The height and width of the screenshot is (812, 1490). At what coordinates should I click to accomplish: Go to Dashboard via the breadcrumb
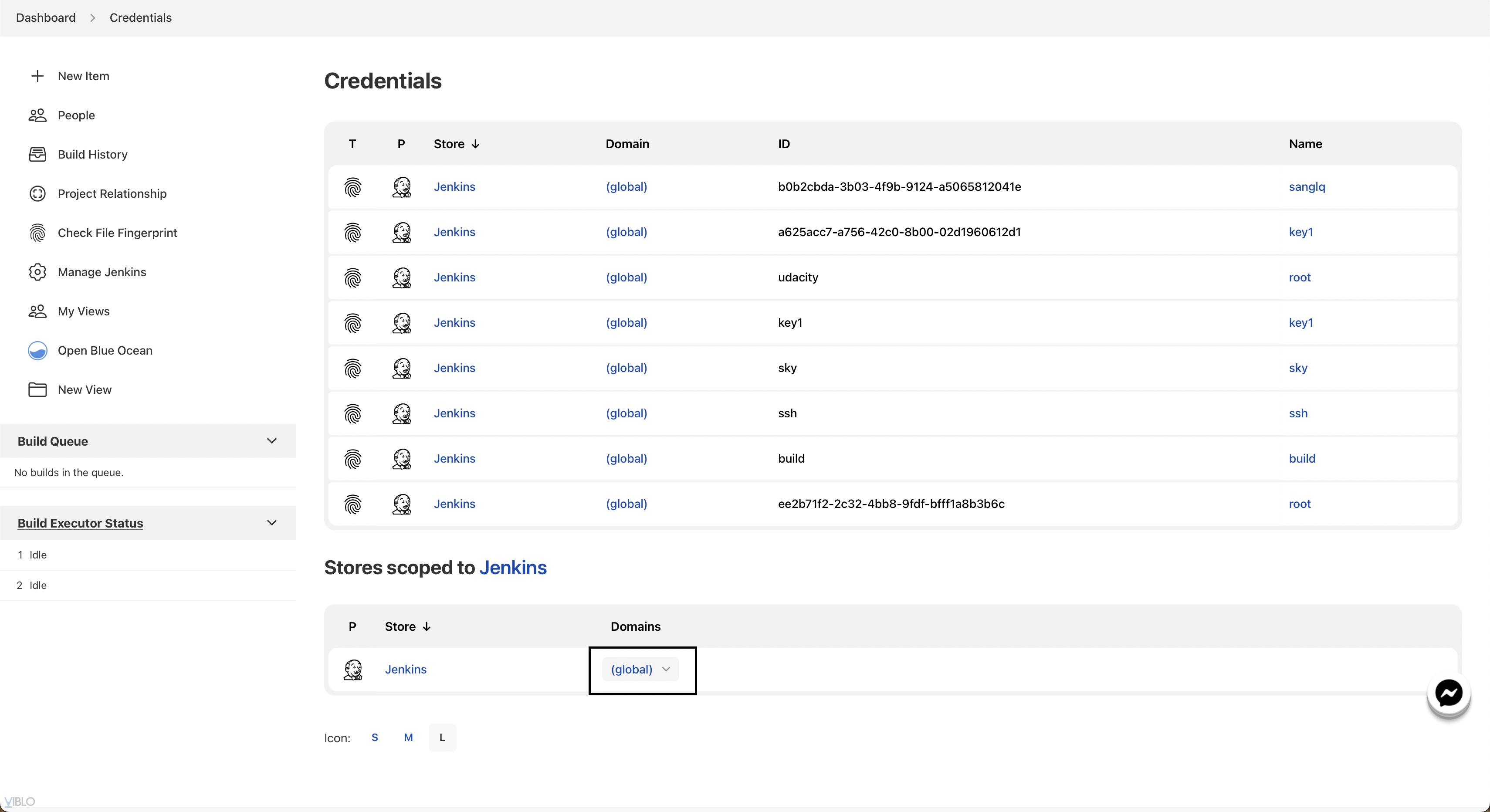(x=45, y=17)
